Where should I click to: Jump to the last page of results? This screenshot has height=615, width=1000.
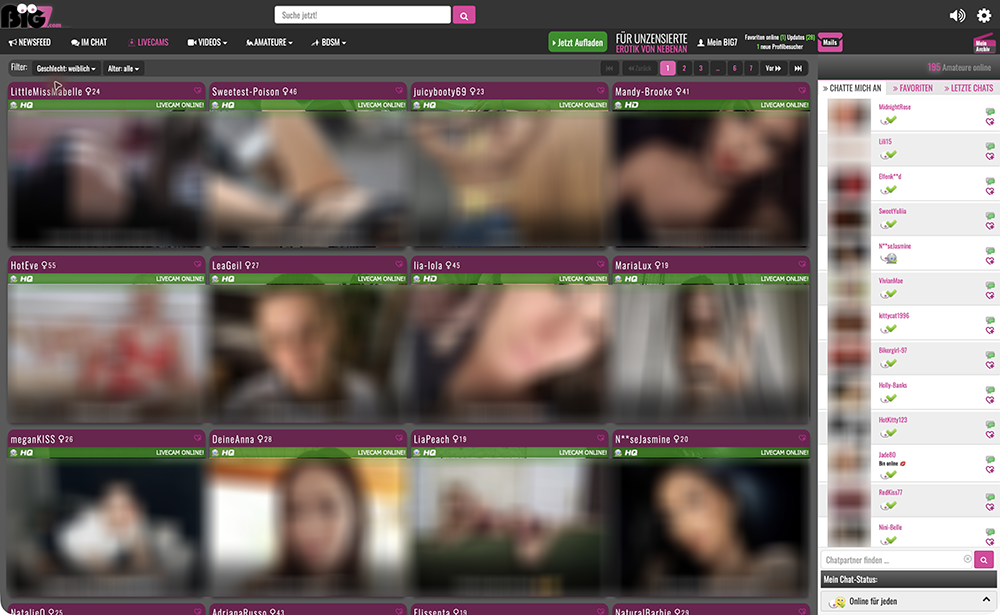(798, 68)
